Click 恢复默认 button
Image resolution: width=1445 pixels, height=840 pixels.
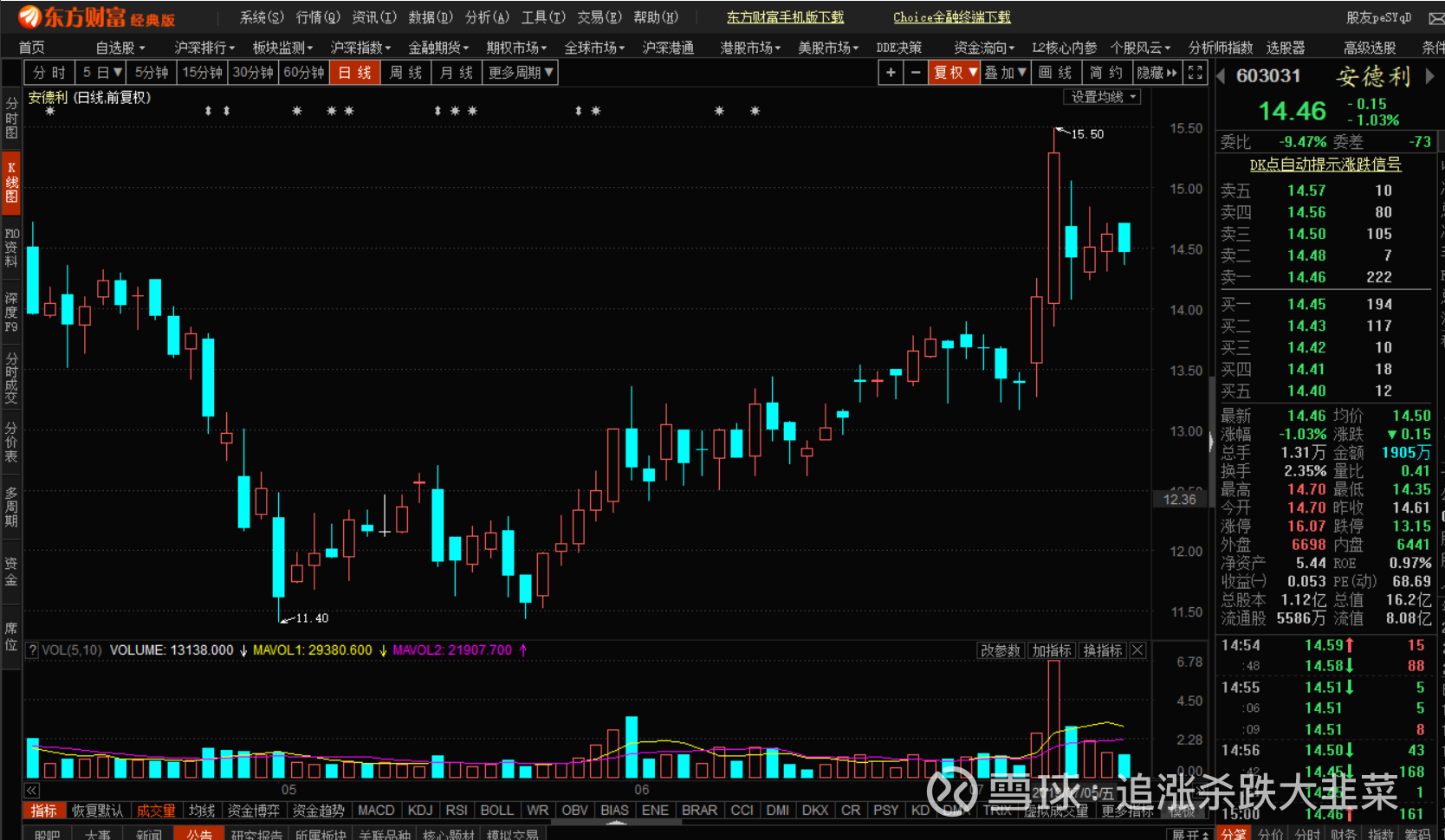[x=97, y=811]
